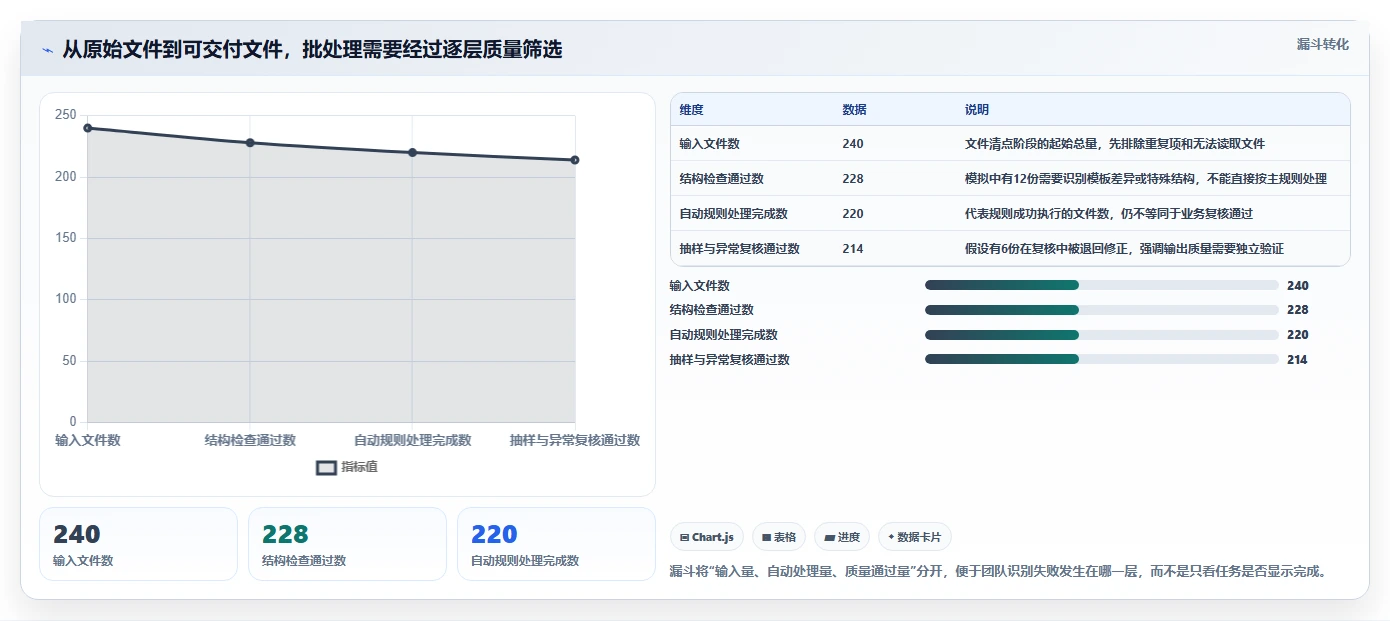Click the description starting 文件清点阶段的起始总量
The image size is (1390, 621).
click(x=1115, y=144)
